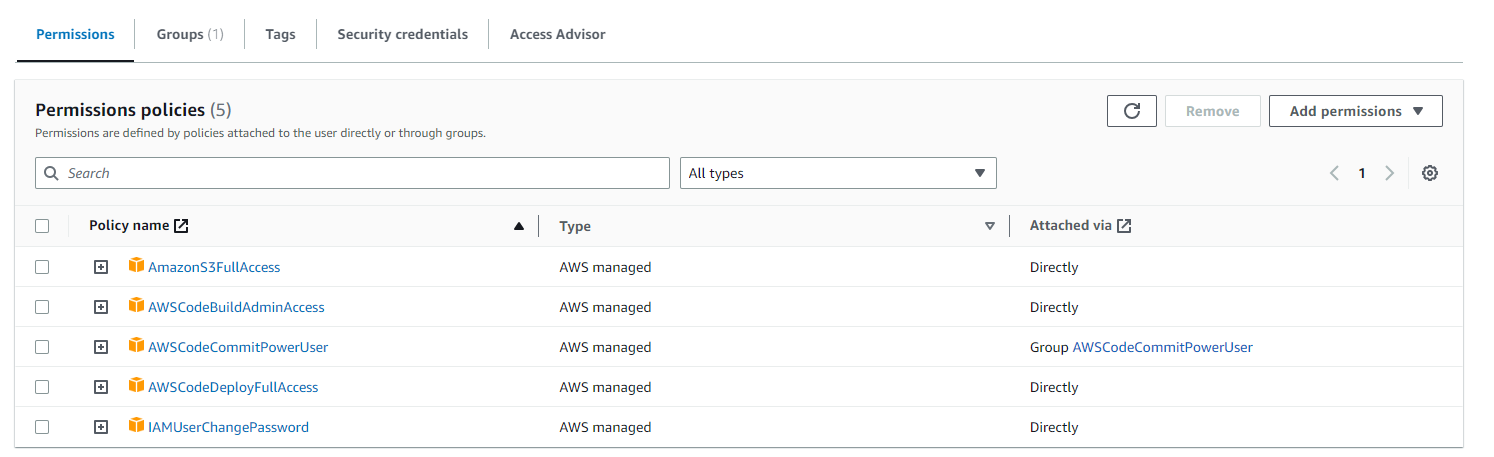Switch to the Groups (1) tab
This screenshot has height=457, width=1494.
(190, 34)
